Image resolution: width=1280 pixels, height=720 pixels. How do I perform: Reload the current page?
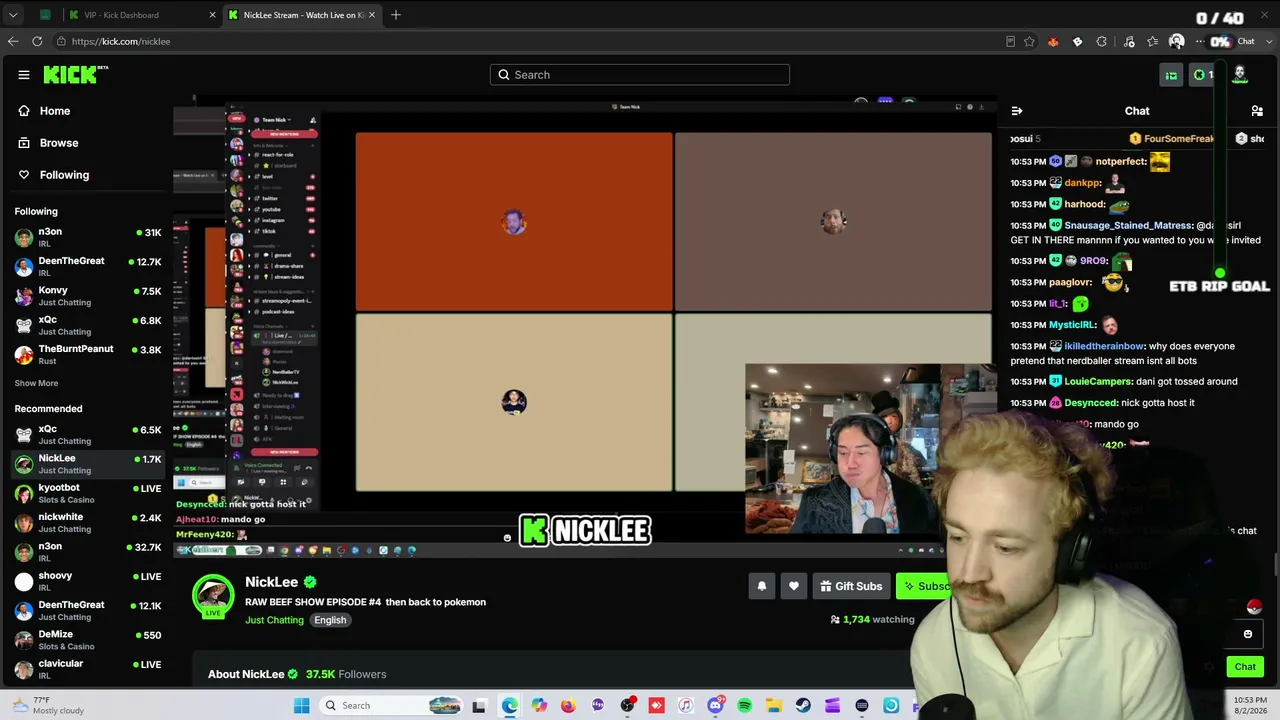click(37, 41)
